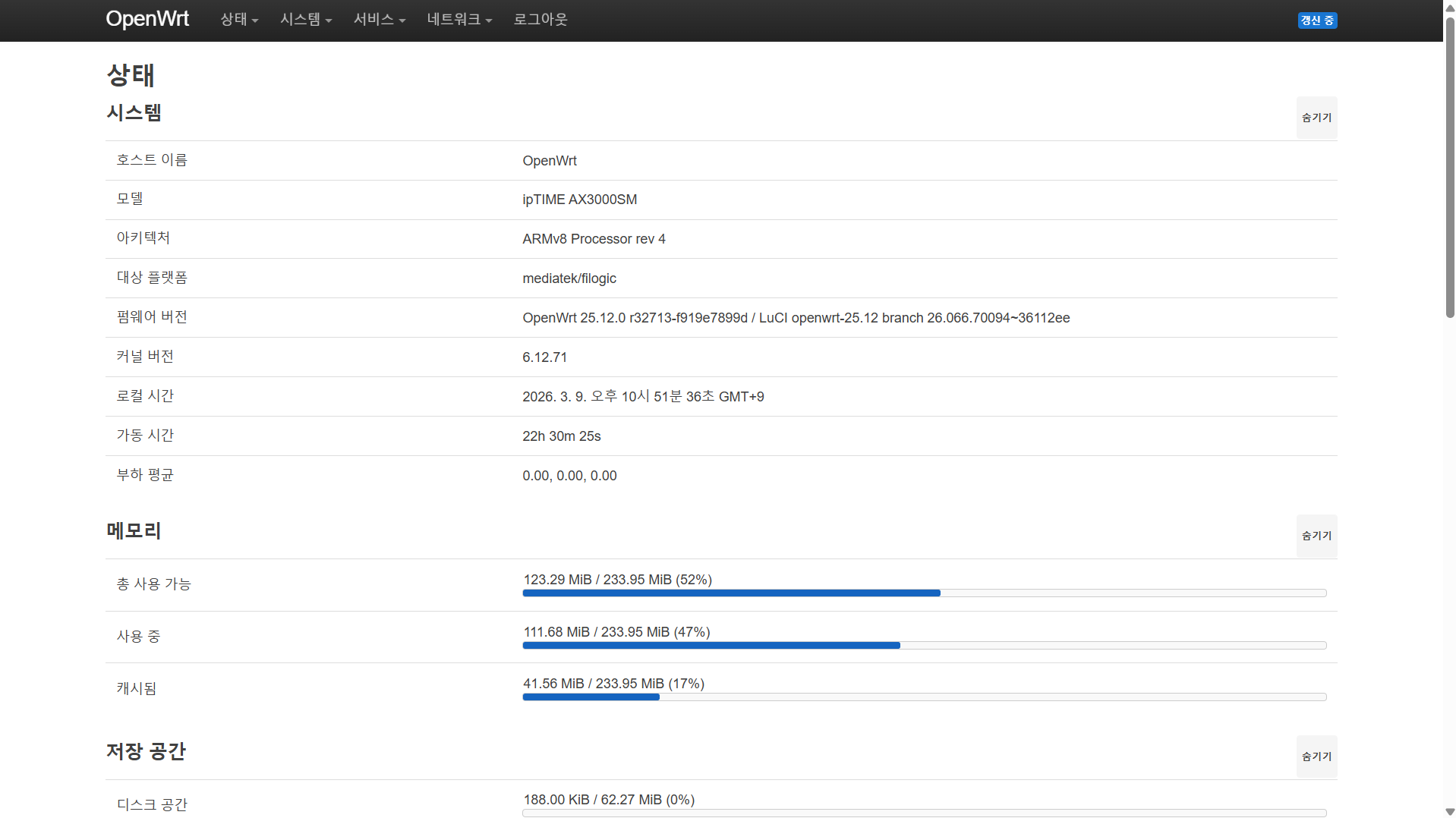Expand the 시스템 navigation menu
The width and height of the screenshot is (1456, 818).
tap(306, 20)
